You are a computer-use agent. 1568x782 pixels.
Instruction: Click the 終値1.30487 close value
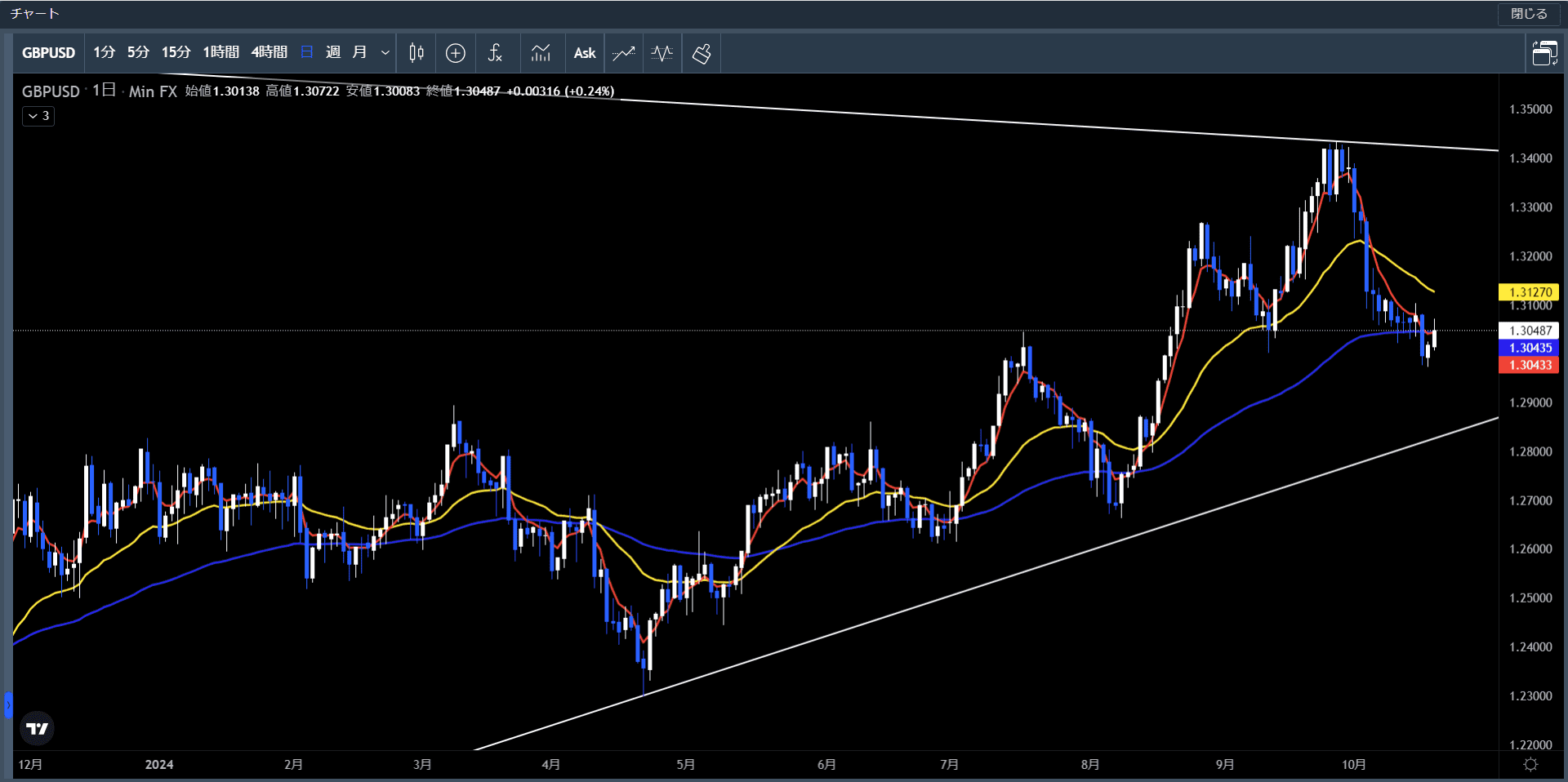(x=463, y=91)
